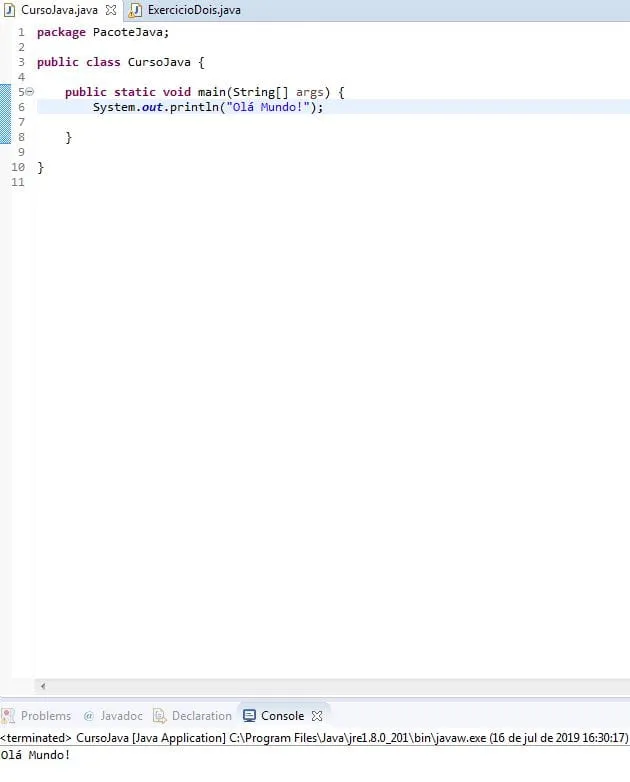Screen dimensions: 630x782
Task: Click 'main' method name on line 5
Action: 211,92
